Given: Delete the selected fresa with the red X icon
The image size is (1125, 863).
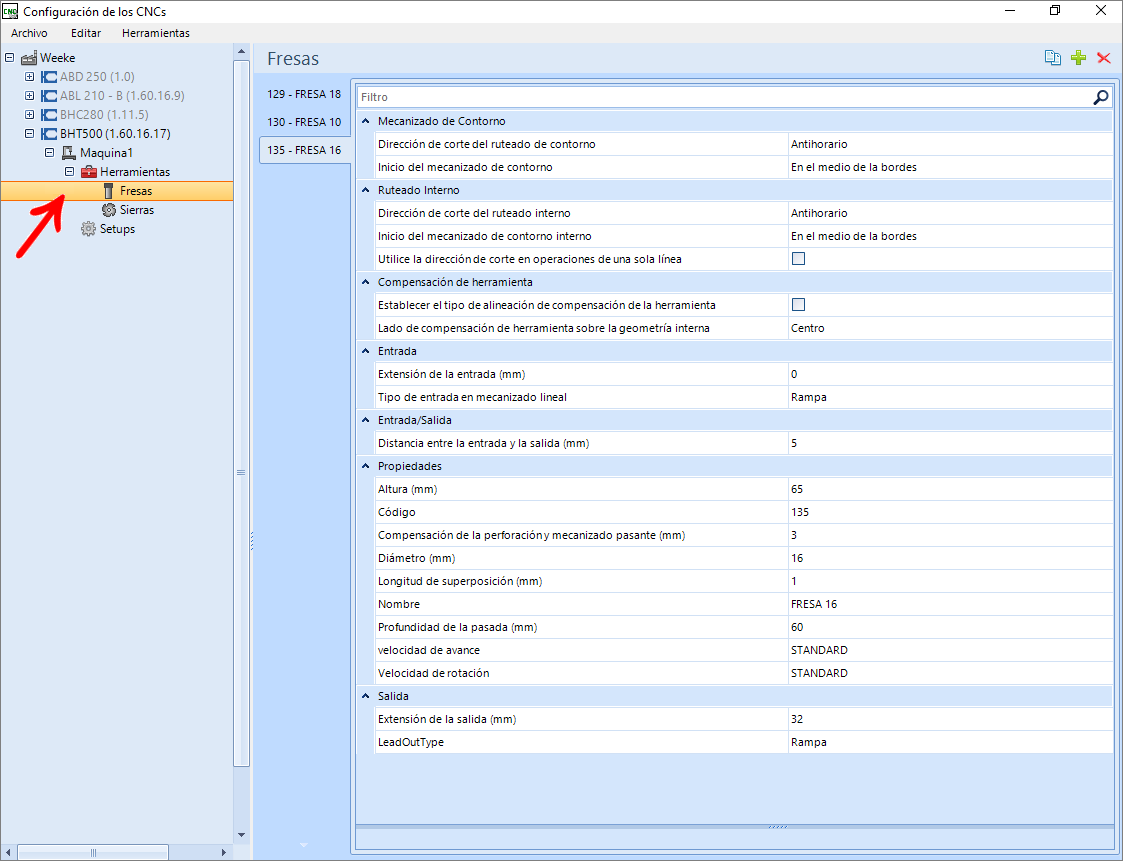Looking at the screenshot, I should click(1103, 58).
